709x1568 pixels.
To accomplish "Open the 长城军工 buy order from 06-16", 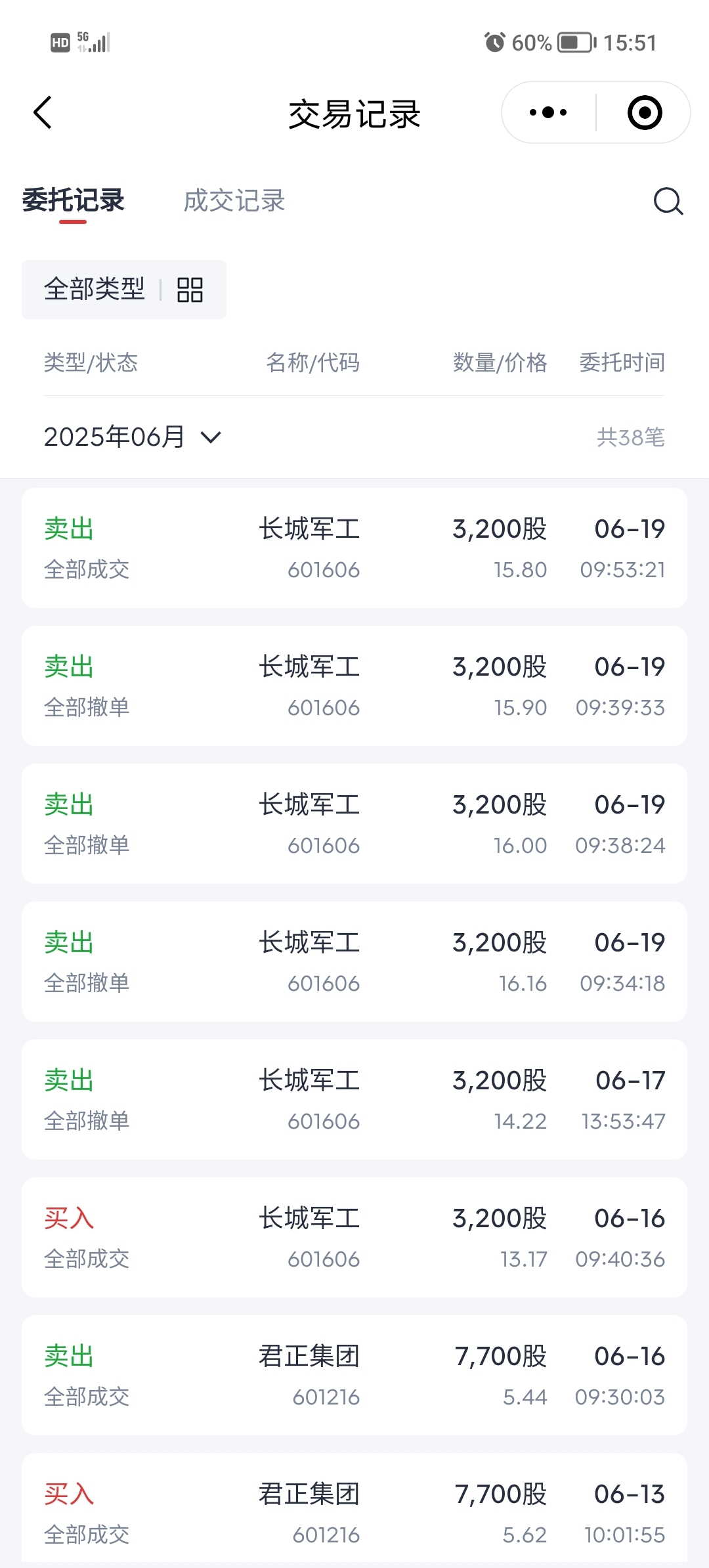I will (354, 1237).
